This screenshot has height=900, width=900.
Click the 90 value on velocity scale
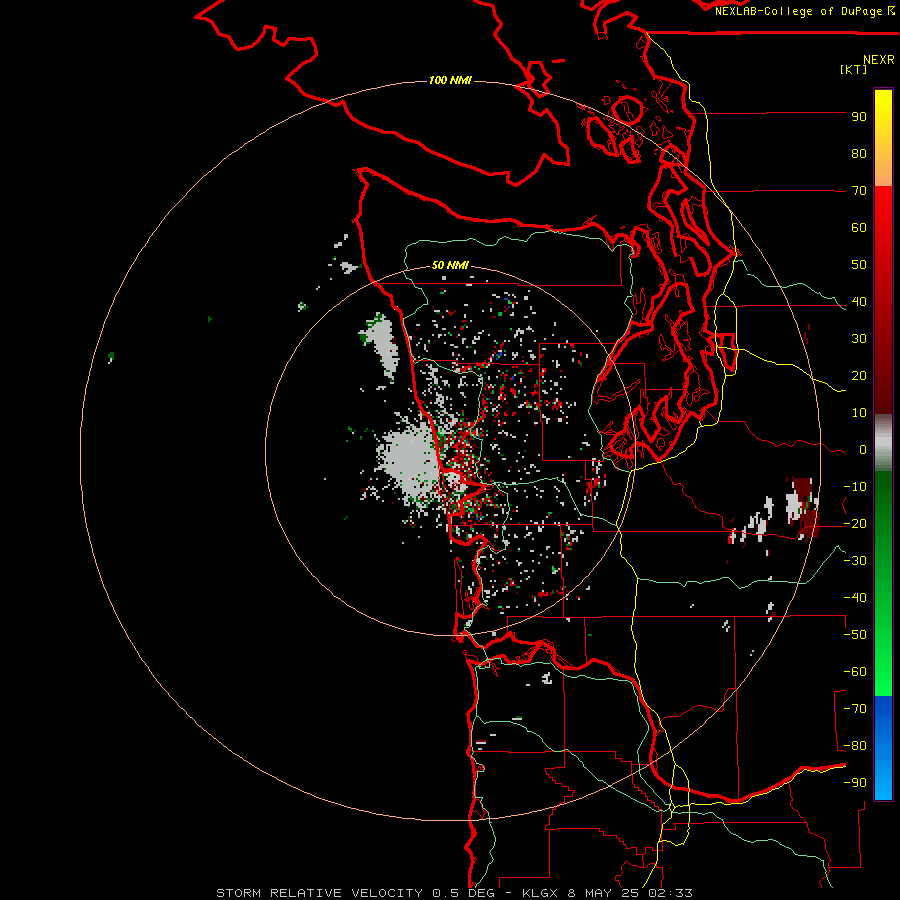(x=859, y=117)
